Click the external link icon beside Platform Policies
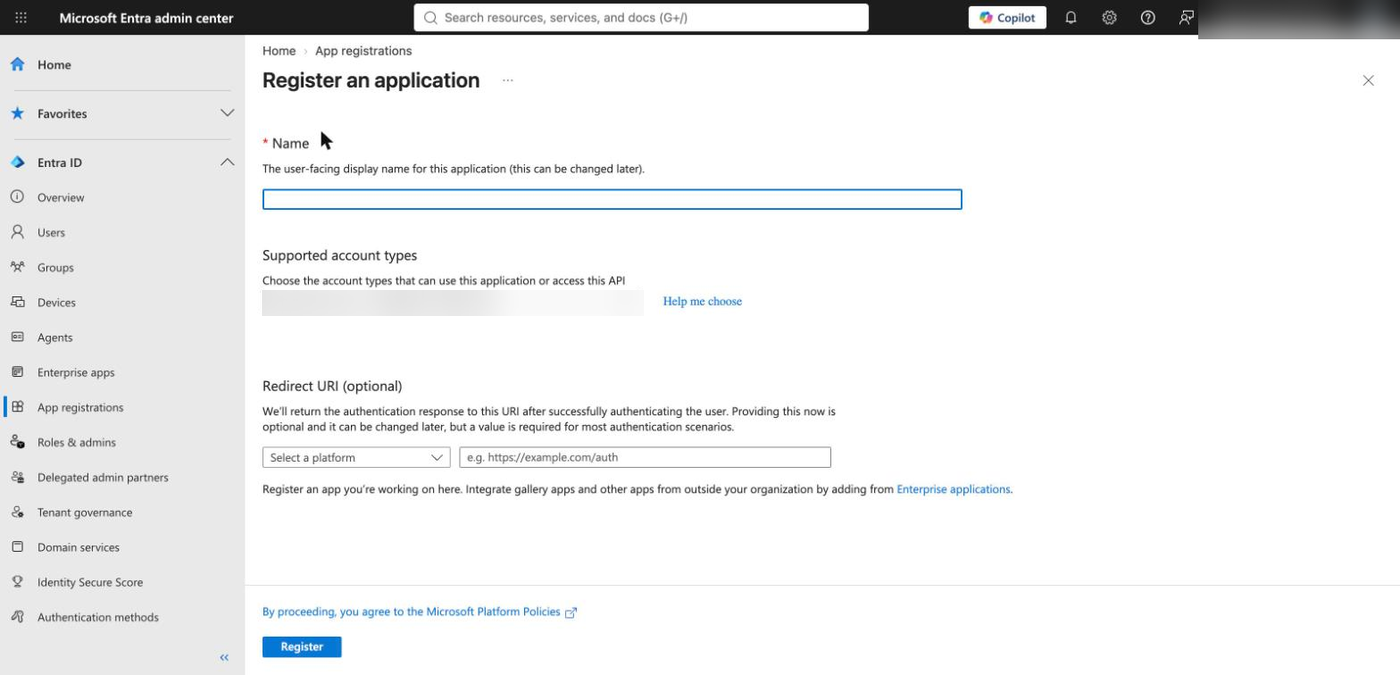 pos(571,612)
